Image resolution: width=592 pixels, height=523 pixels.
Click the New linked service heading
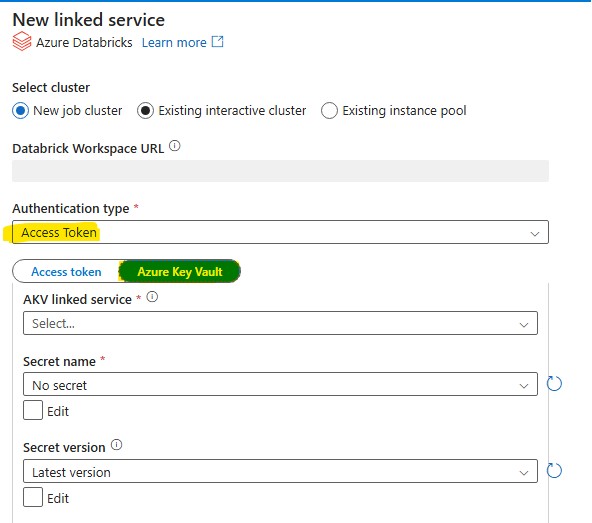(x=89, y=20)
